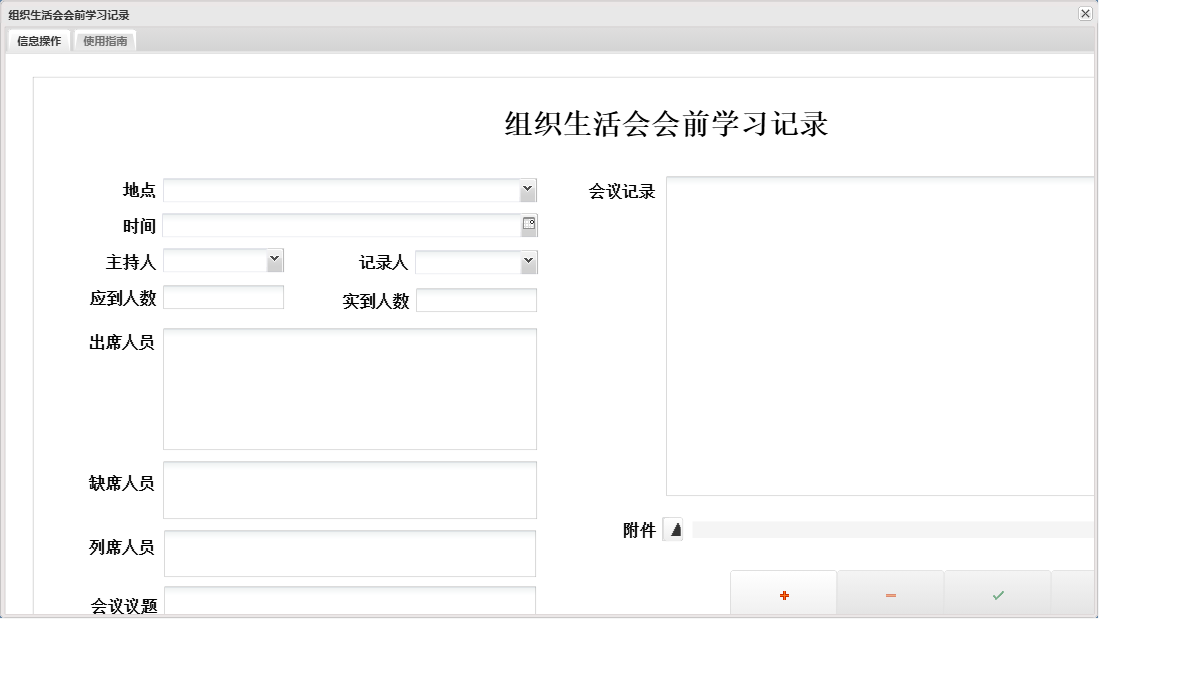Screen dimensions: 1185x687
Task: Click the 附件 attachment upload triangle icon
Action: click(673, 530)
